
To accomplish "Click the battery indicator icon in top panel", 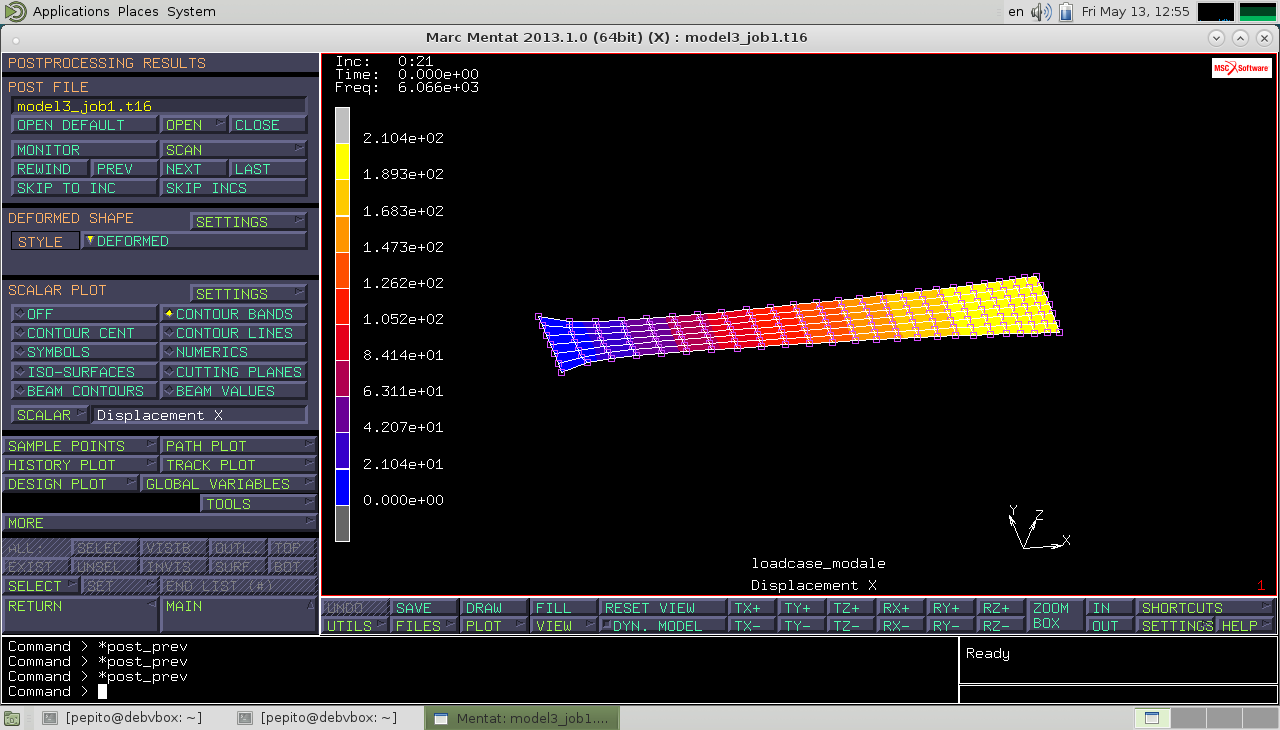I will (1066, 12).
